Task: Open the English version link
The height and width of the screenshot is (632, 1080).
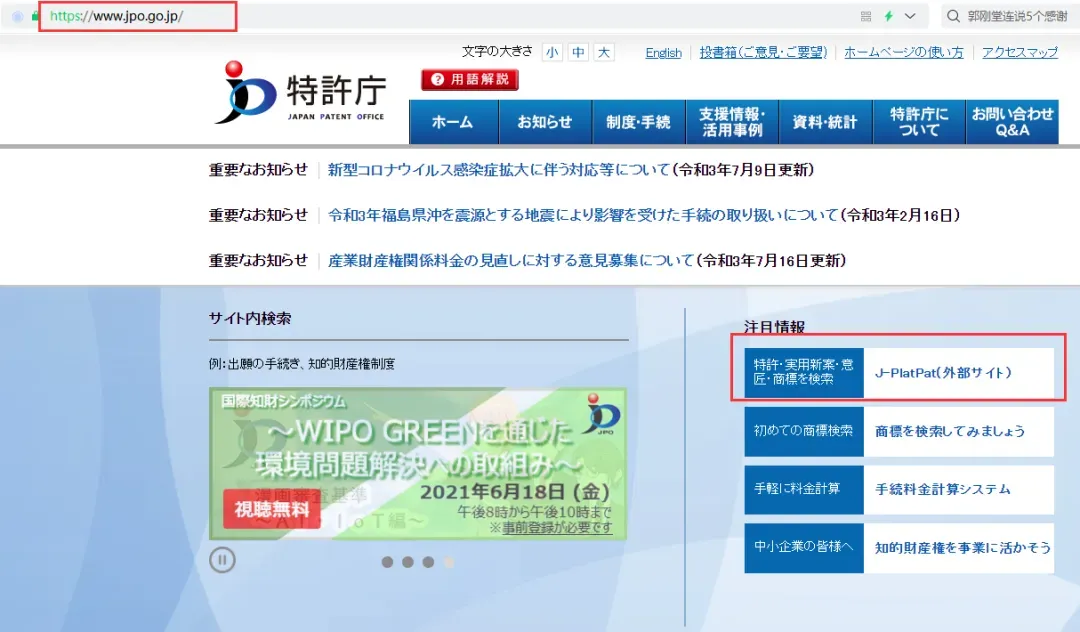Action: coord(663,53)
